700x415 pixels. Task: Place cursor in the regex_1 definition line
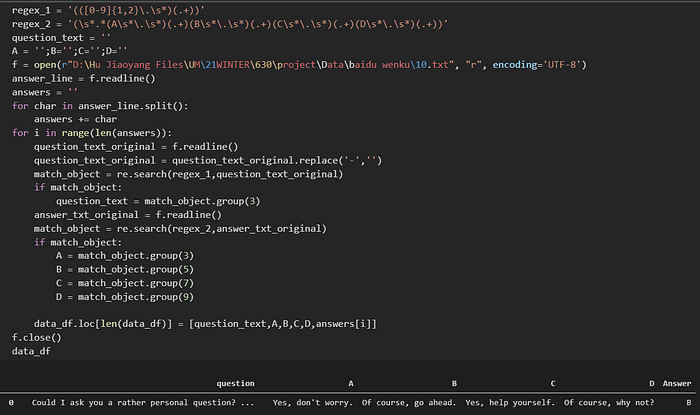108,10
